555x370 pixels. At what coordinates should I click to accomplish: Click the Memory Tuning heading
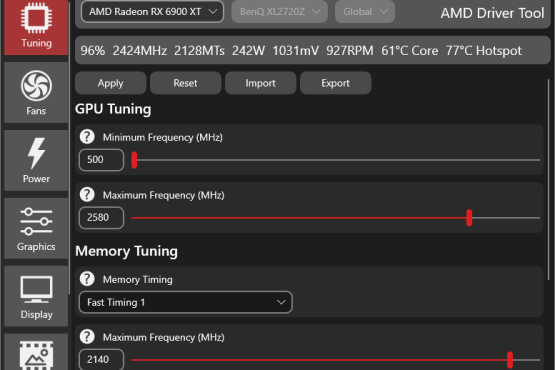[x=126, y=251]
